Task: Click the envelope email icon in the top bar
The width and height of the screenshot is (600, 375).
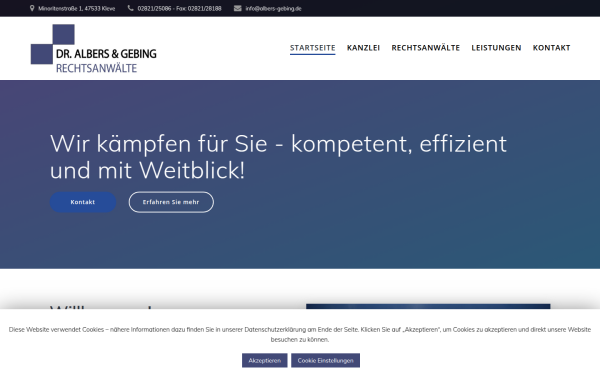Action: tap(238, 8)
